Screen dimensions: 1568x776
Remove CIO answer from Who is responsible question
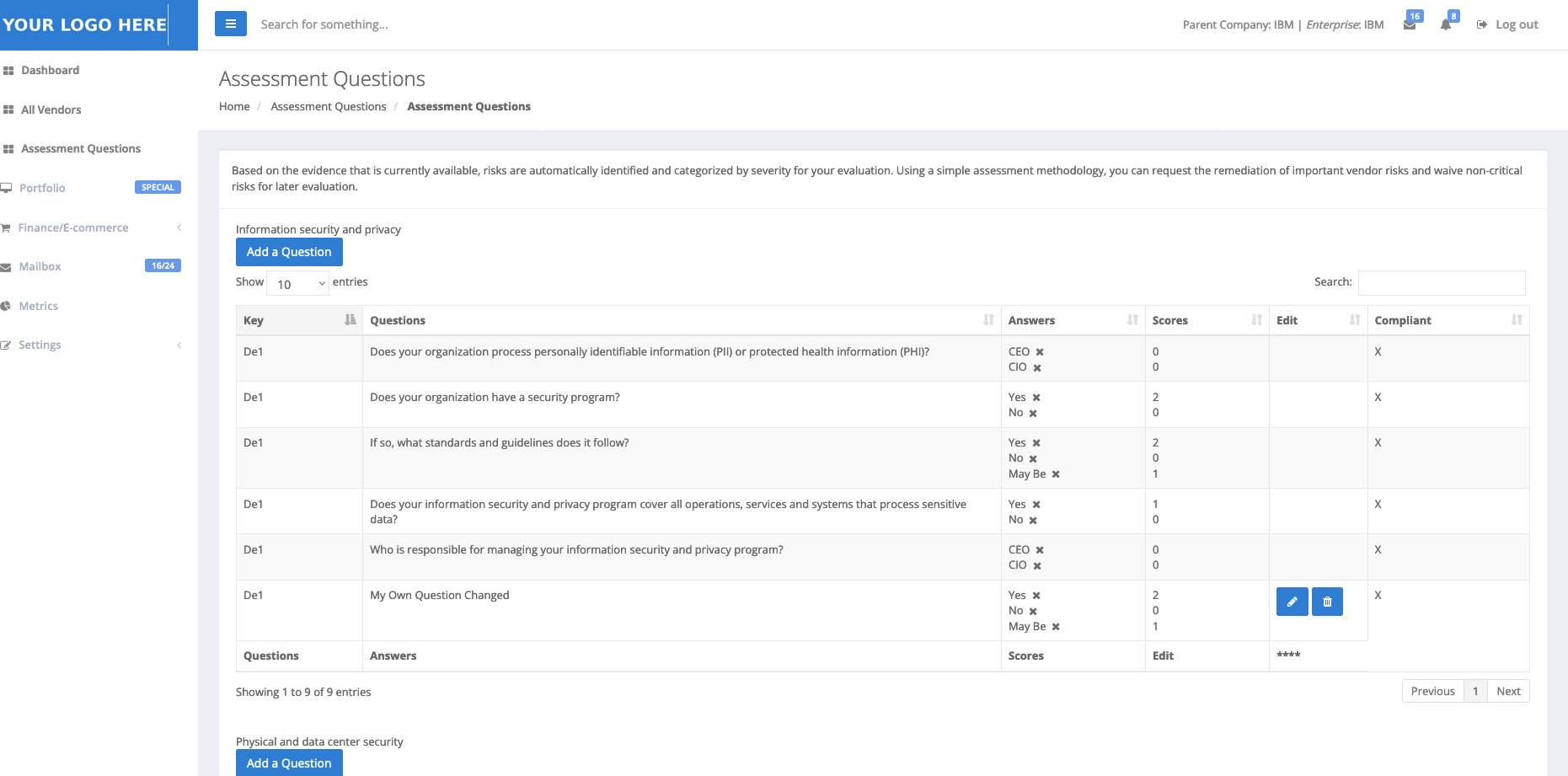[1037, 565]
